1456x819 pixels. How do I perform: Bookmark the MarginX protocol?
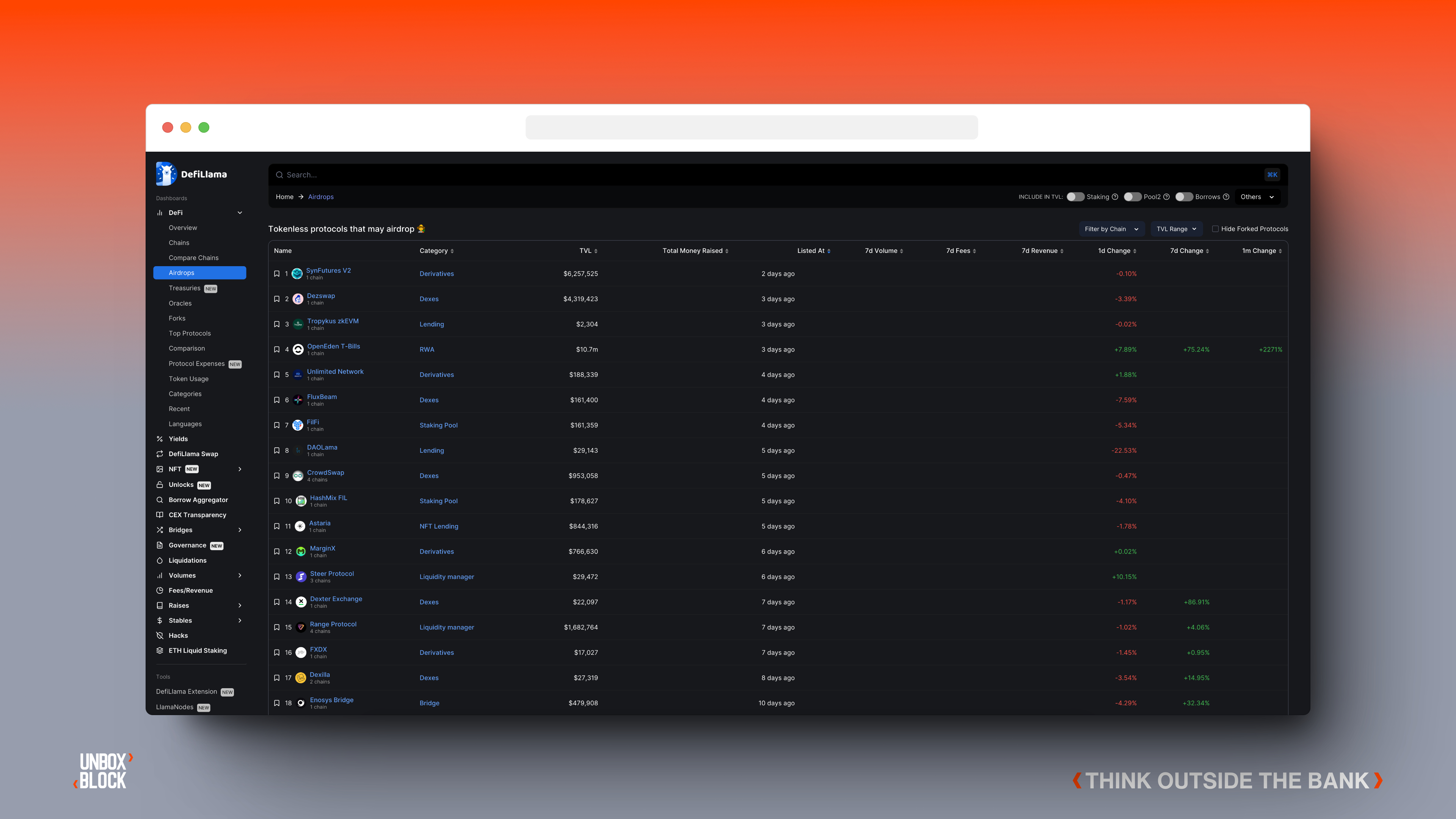(277, 552)
